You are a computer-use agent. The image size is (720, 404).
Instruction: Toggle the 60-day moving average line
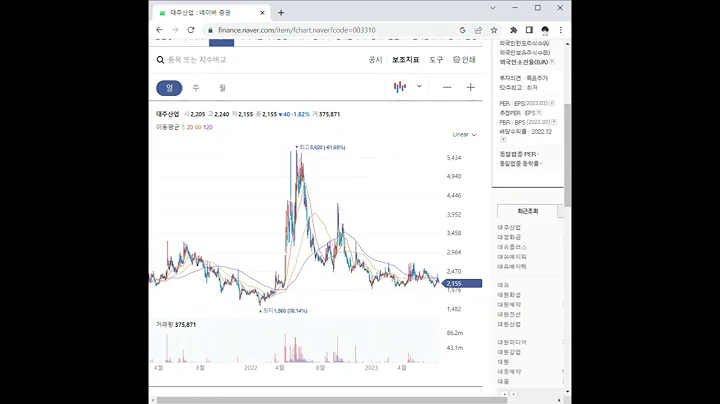198,127
